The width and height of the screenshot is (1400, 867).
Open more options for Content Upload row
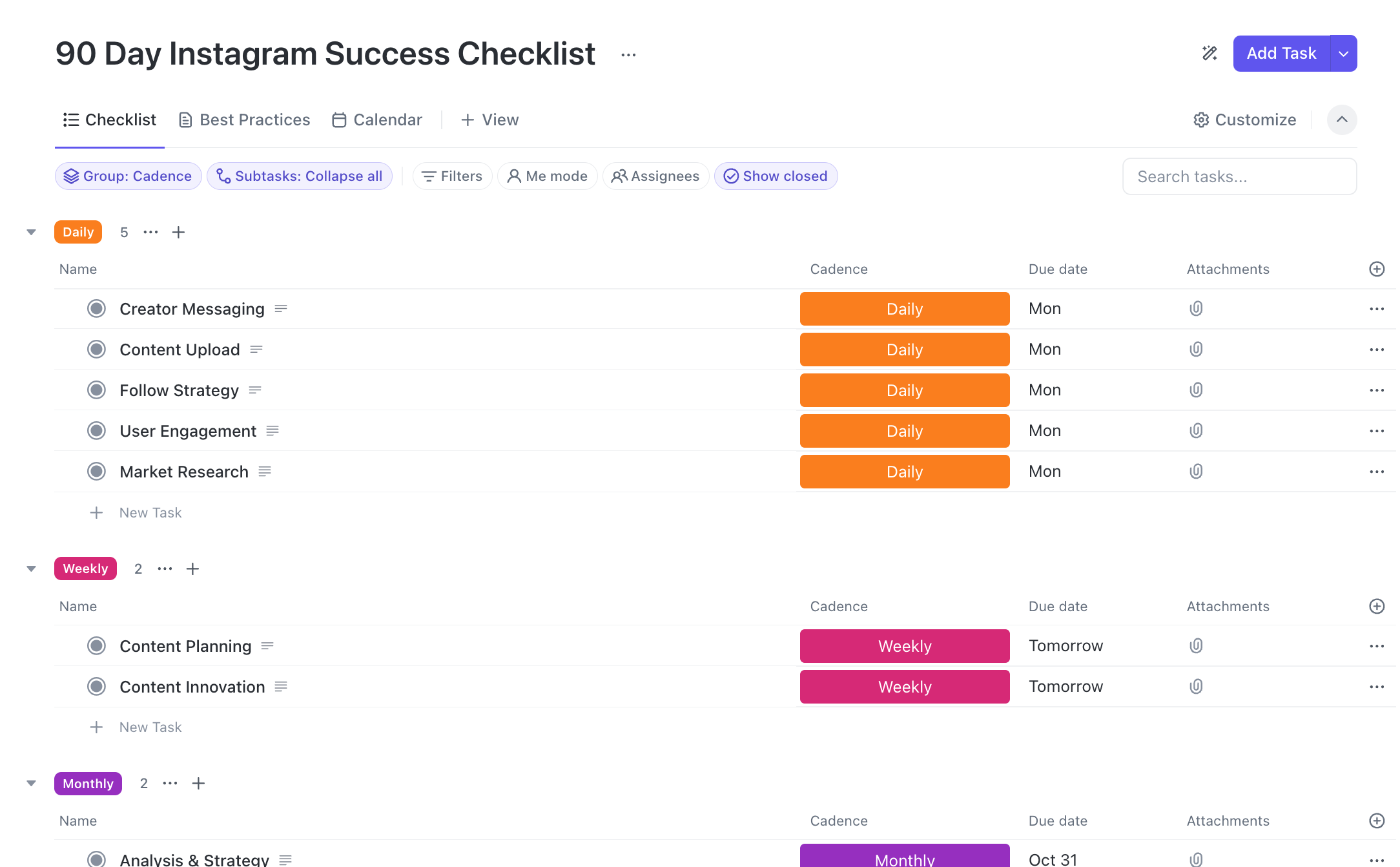1377,350
